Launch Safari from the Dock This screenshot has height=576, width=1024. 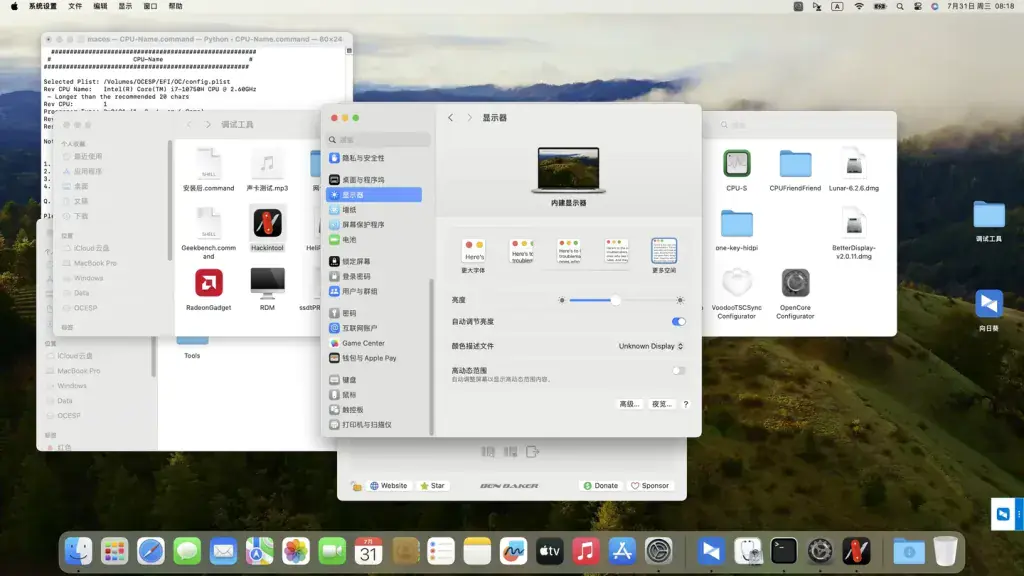[x=151, y=551]
